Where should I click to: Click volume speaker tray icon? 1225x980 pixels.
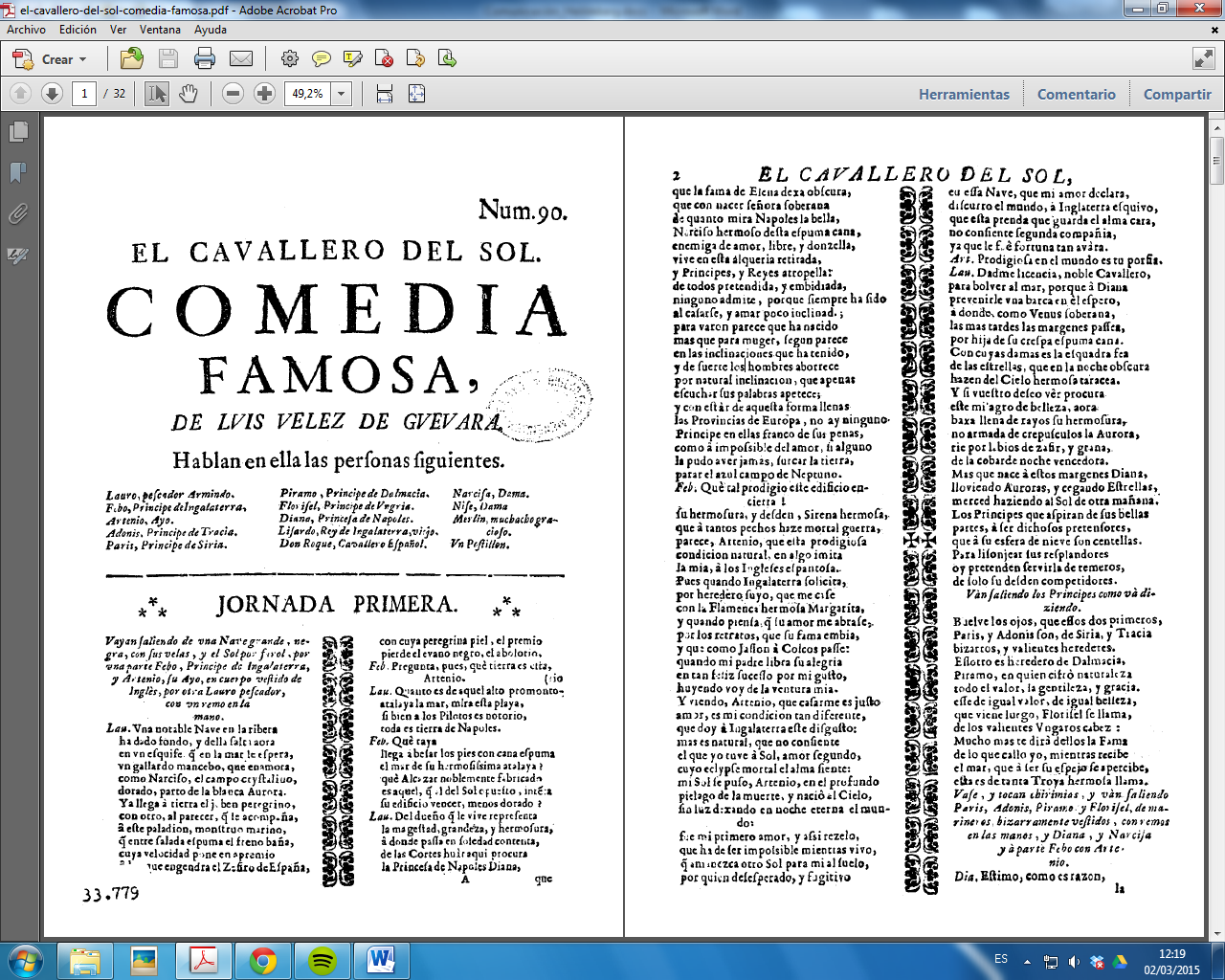point(1073,962)
